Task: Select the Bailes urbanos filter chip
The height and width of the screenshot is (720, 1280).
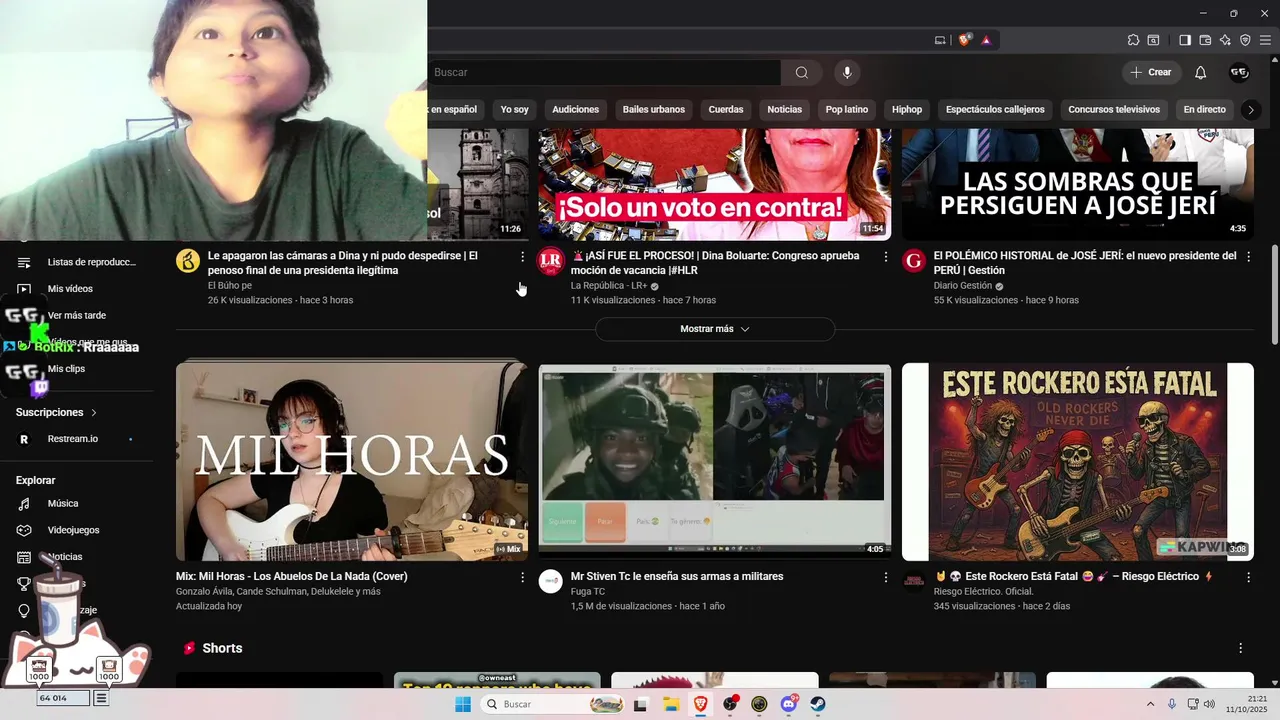Action: pos(654,109)
